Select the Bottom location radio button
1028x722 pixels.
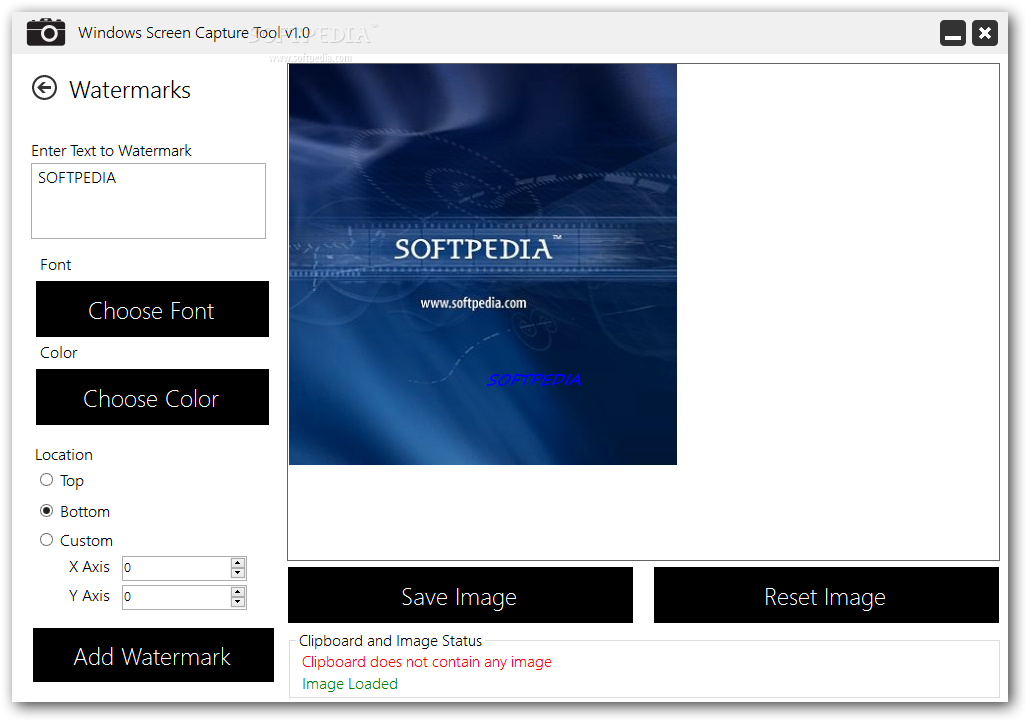(47, 511)
